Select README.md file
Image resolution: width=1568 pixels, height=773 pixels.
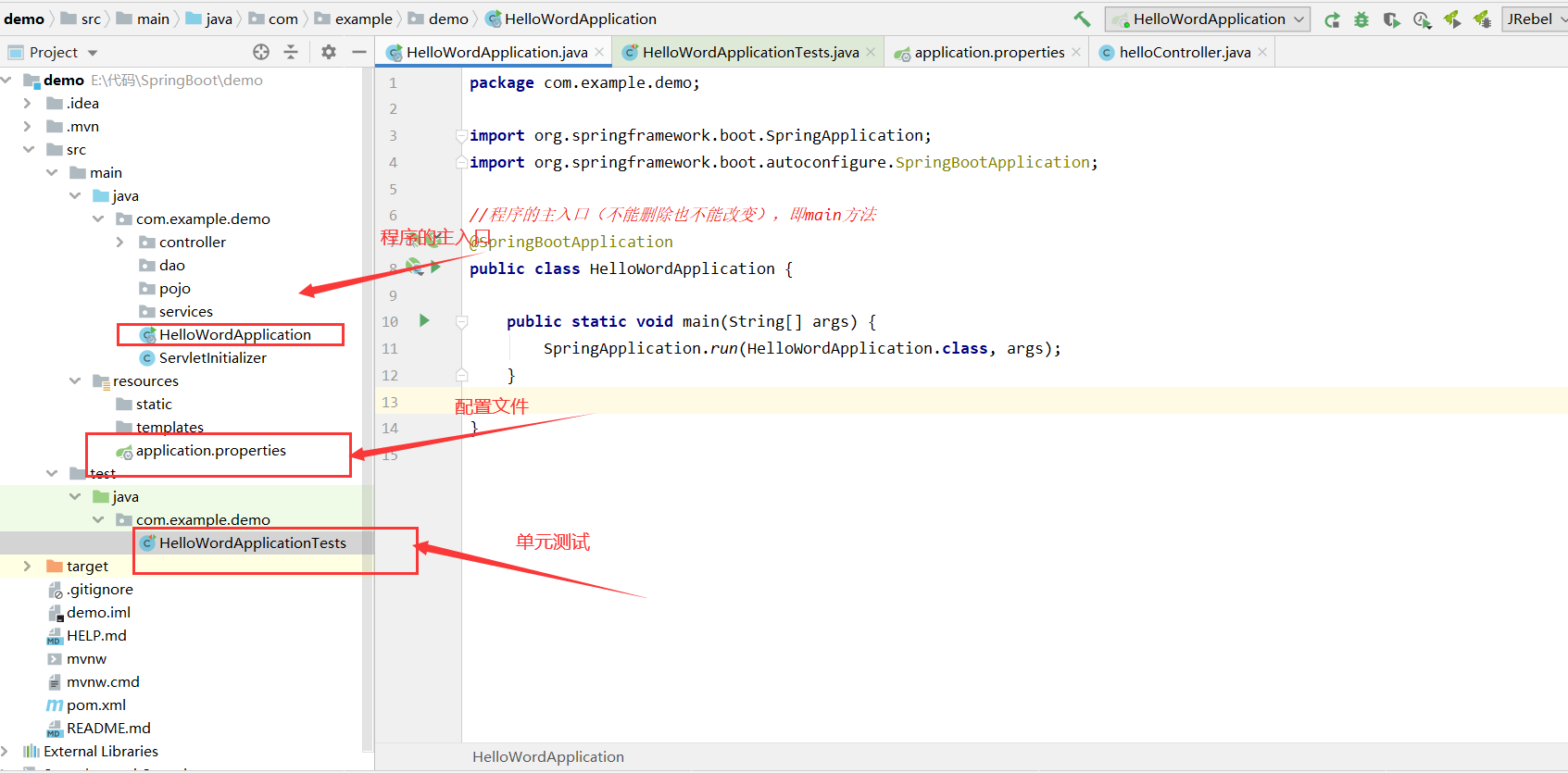(108, 729)
